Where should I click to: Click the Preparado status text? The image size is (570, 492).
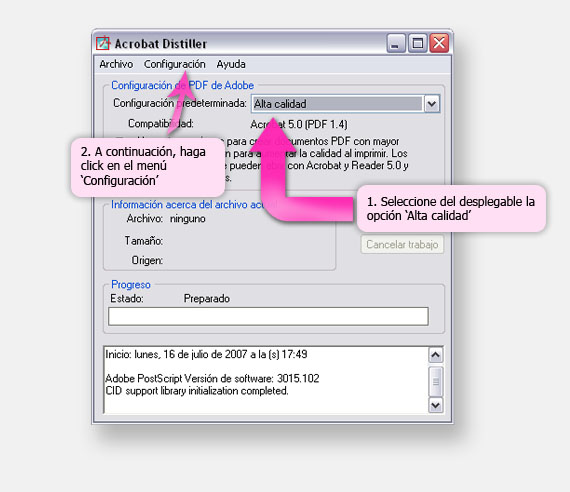pos(206,299)
